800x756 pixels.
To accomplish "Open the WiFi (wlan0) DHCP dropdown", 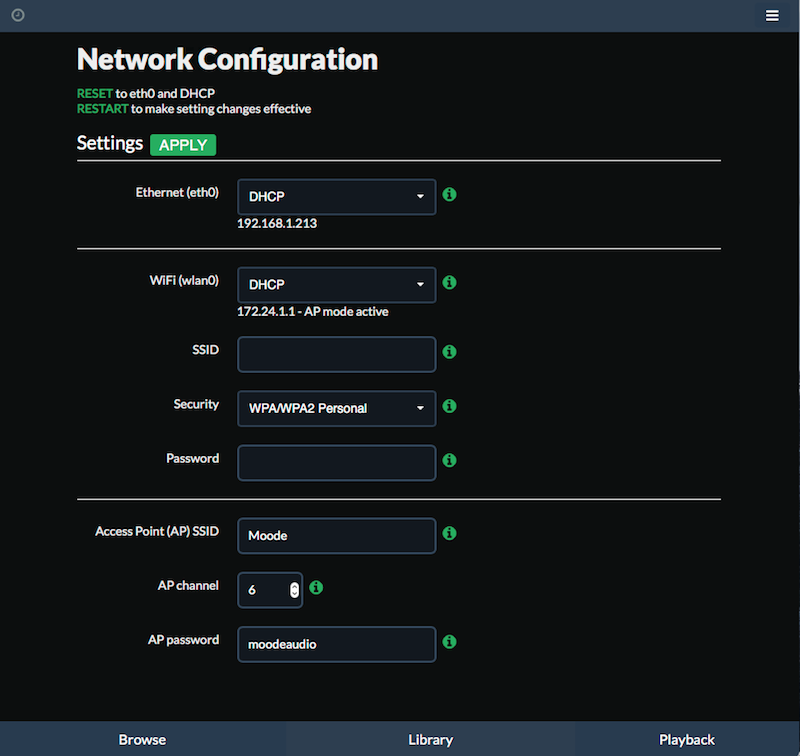I will (x=337, y=285).
